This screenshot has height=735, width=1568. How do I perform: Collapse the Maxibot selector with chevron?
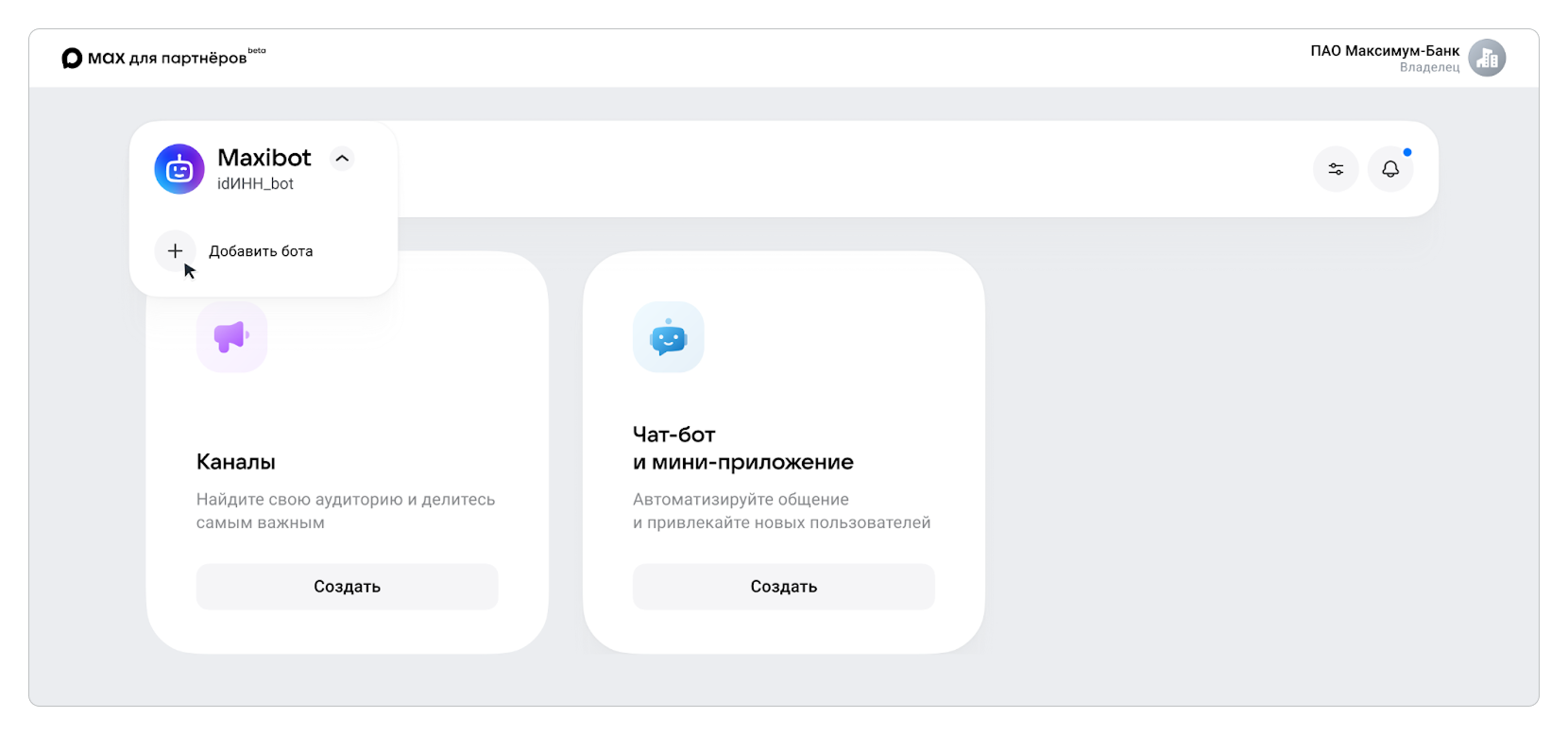tap(342, 159)
